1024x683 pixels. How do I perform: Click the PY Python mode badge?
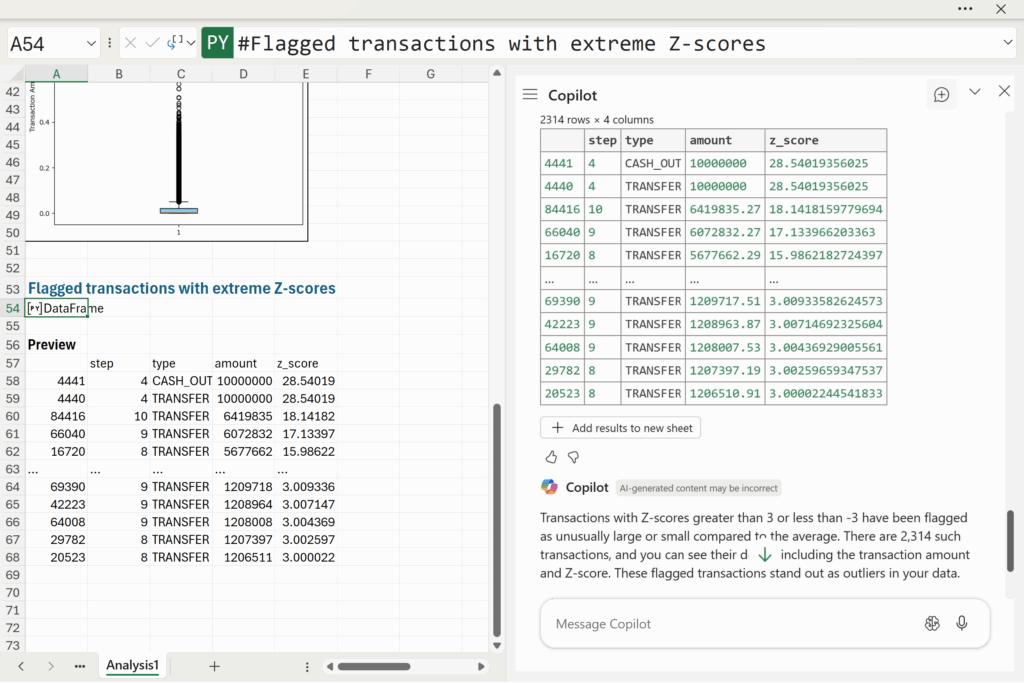[x=217, y=43]
